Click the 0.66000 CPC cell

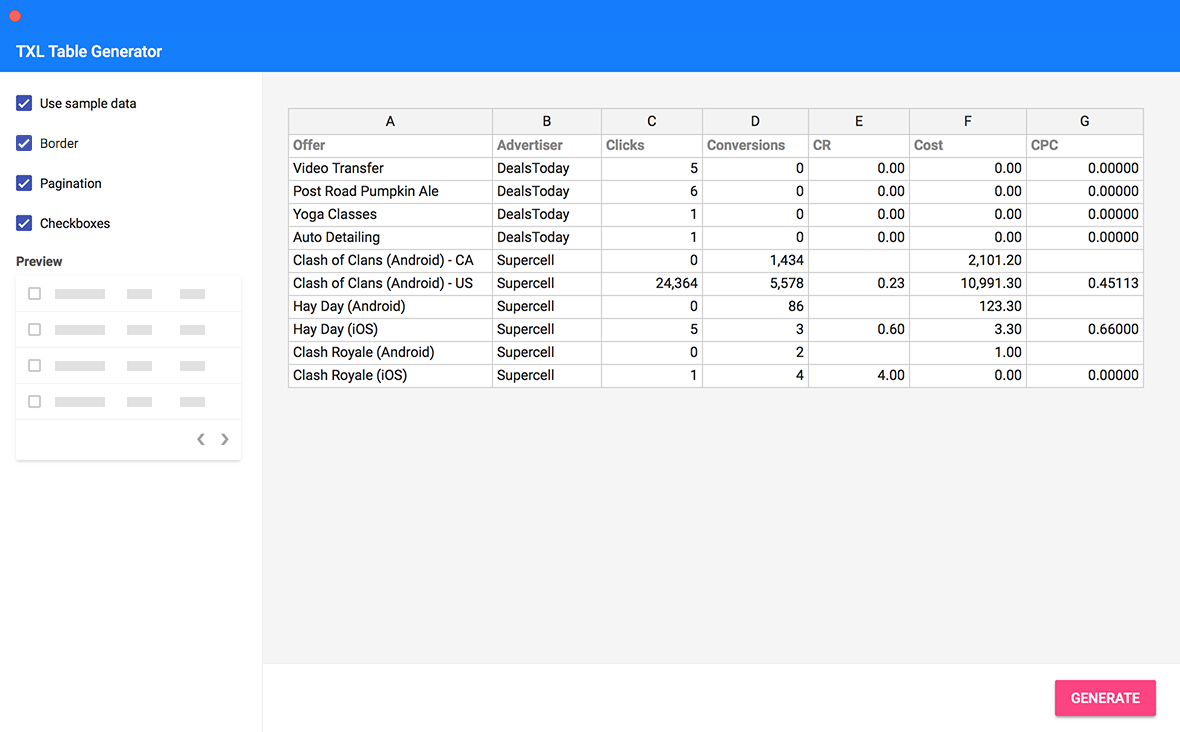click(1084, 330)
